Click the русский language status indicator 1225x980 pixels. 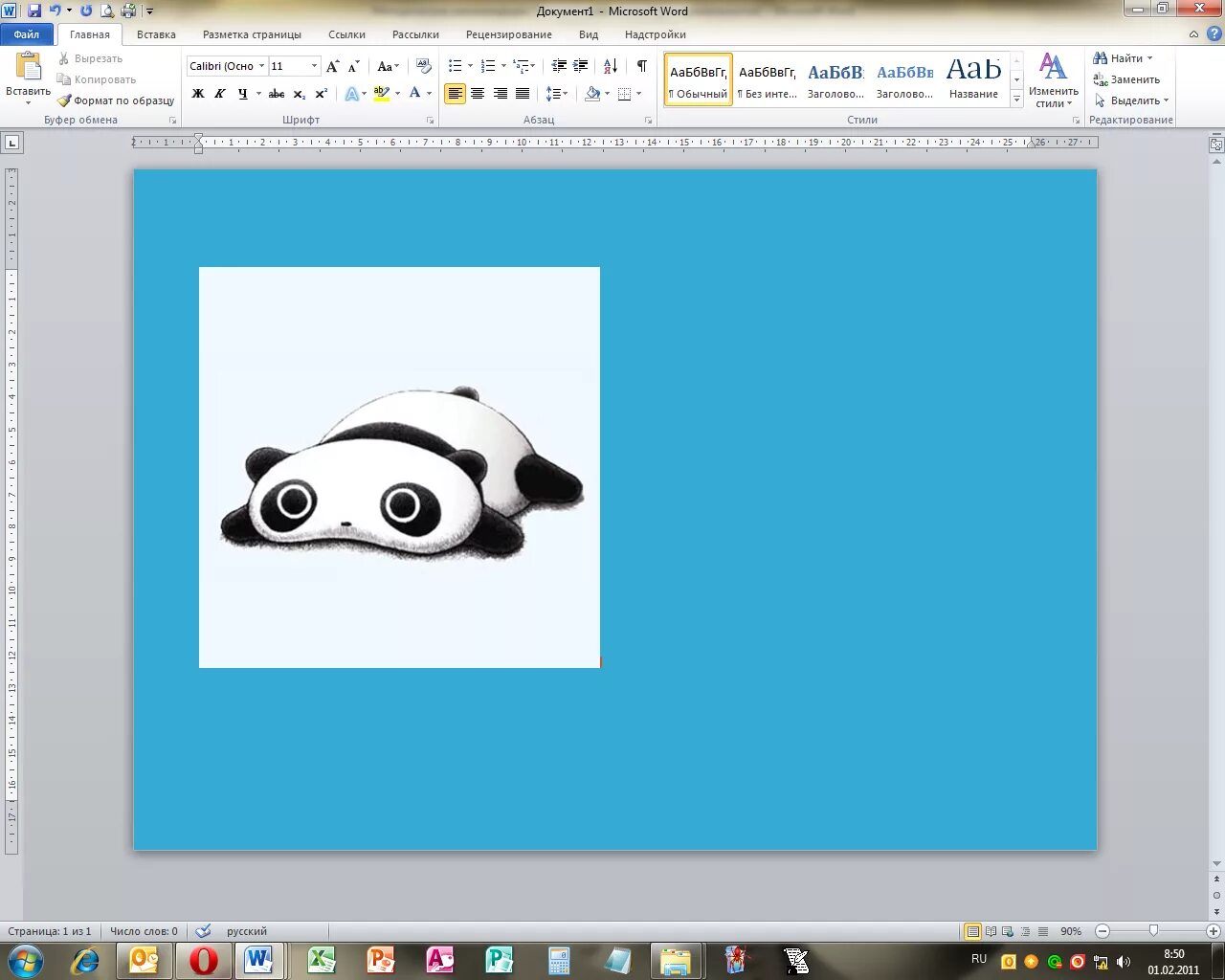tap(247, 931)
